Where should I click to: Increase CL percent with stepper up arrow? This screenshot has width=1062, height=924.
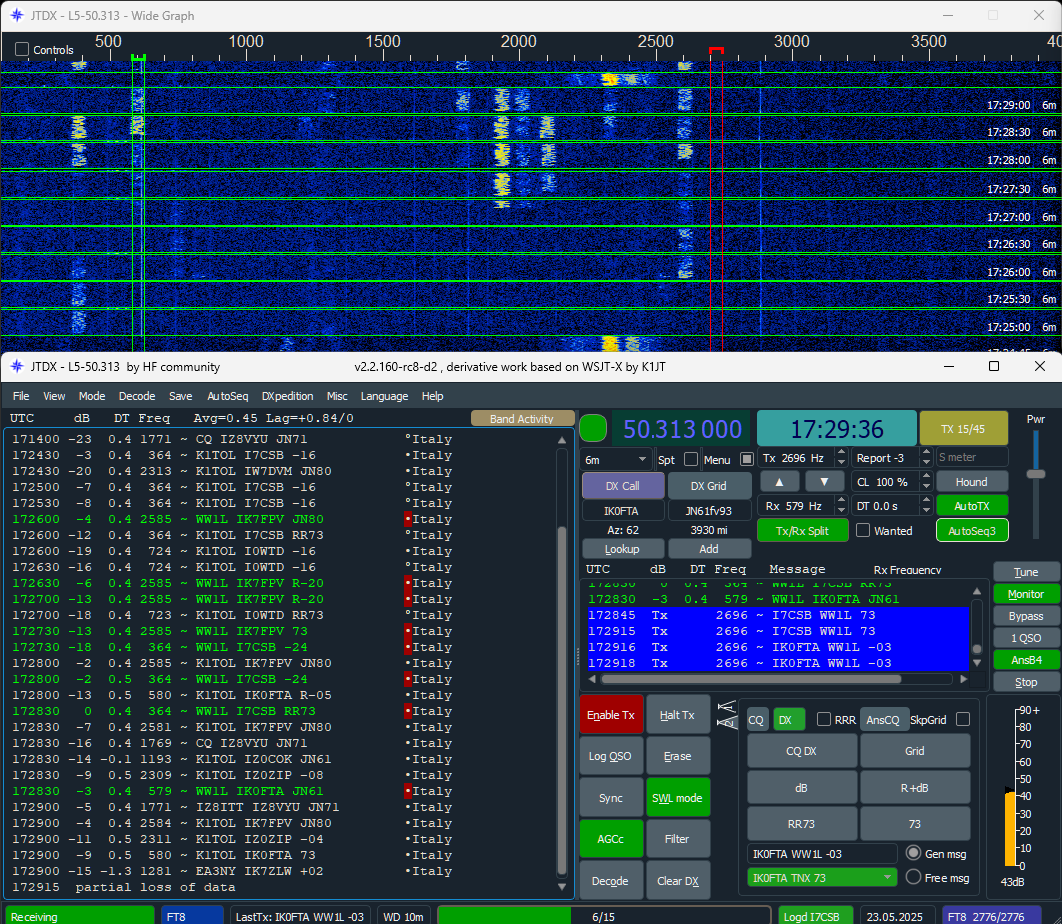point(926,477)
